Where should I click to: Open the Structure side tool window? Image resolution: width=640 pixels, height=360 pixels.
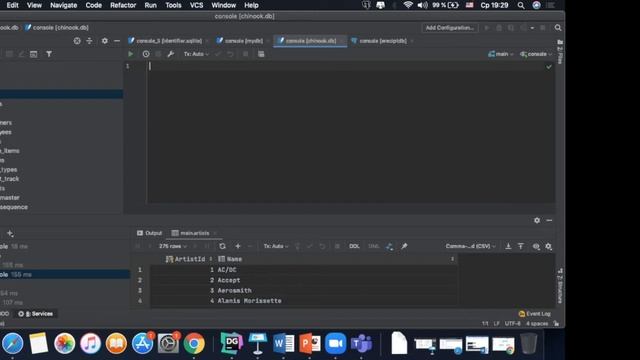click(x=560, y=286)
